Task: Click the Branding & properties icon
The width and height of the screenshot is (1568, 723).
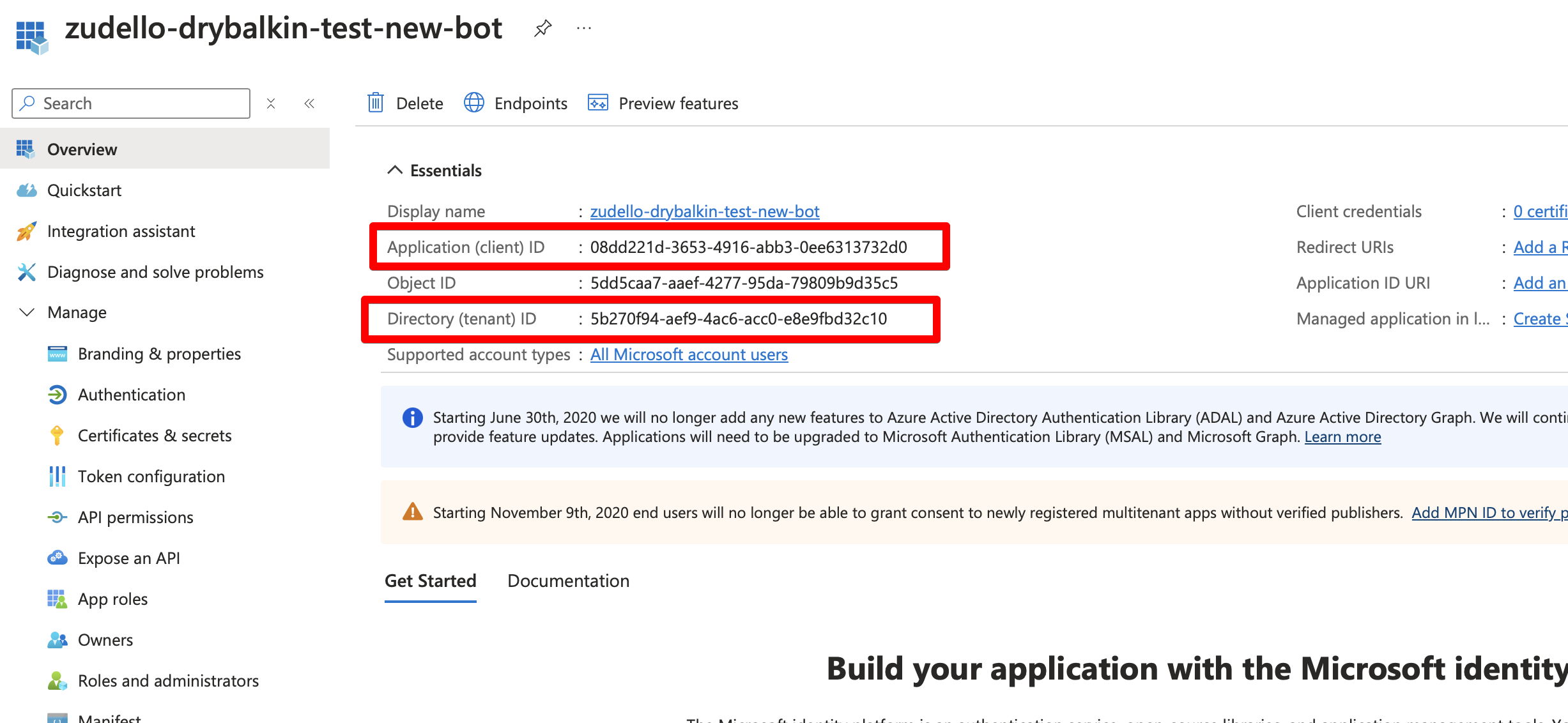Action: click(58, 354)
